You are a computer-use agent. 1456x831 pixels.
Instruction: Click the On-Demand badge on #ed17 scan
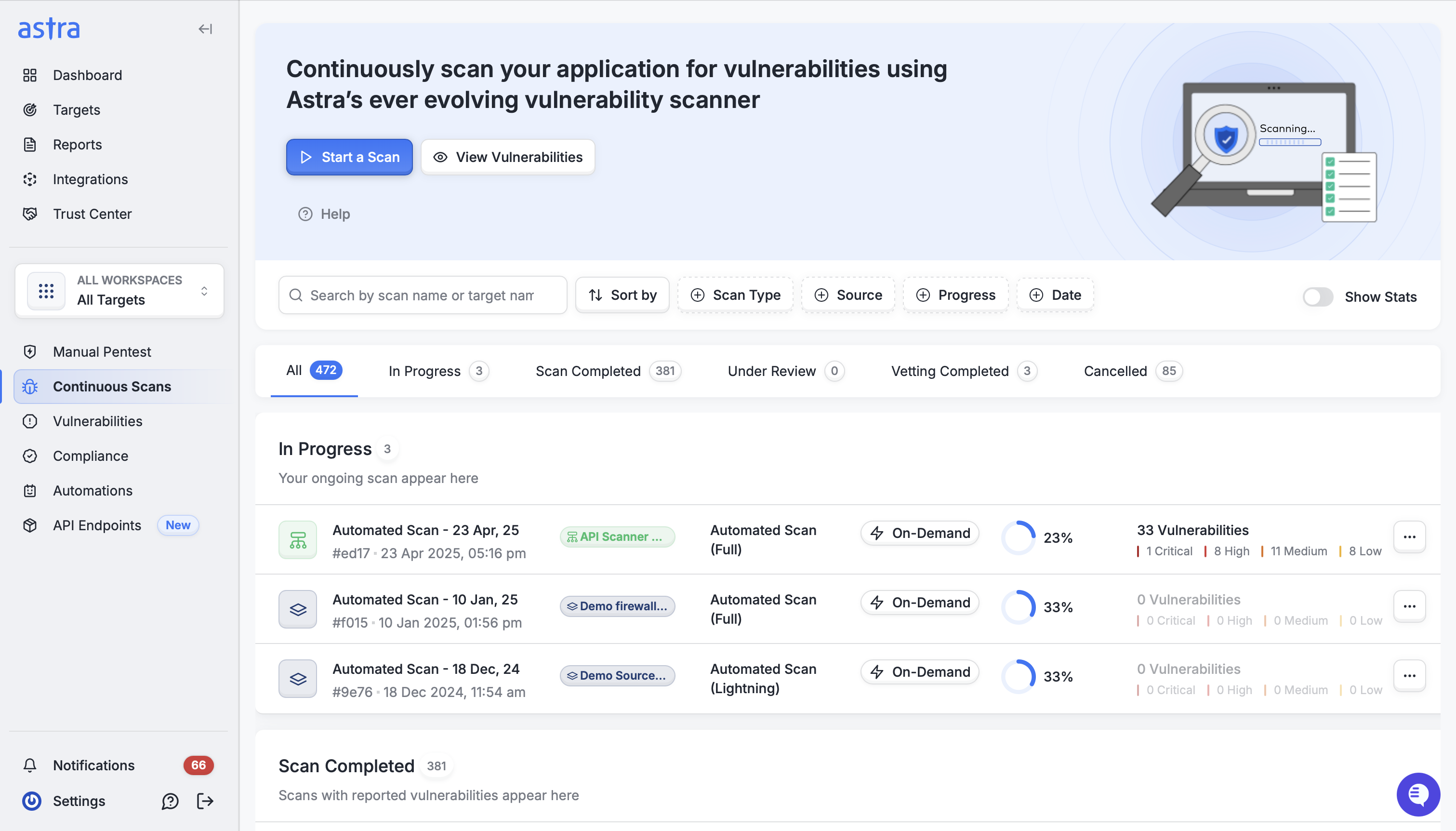tap(919, 533)
